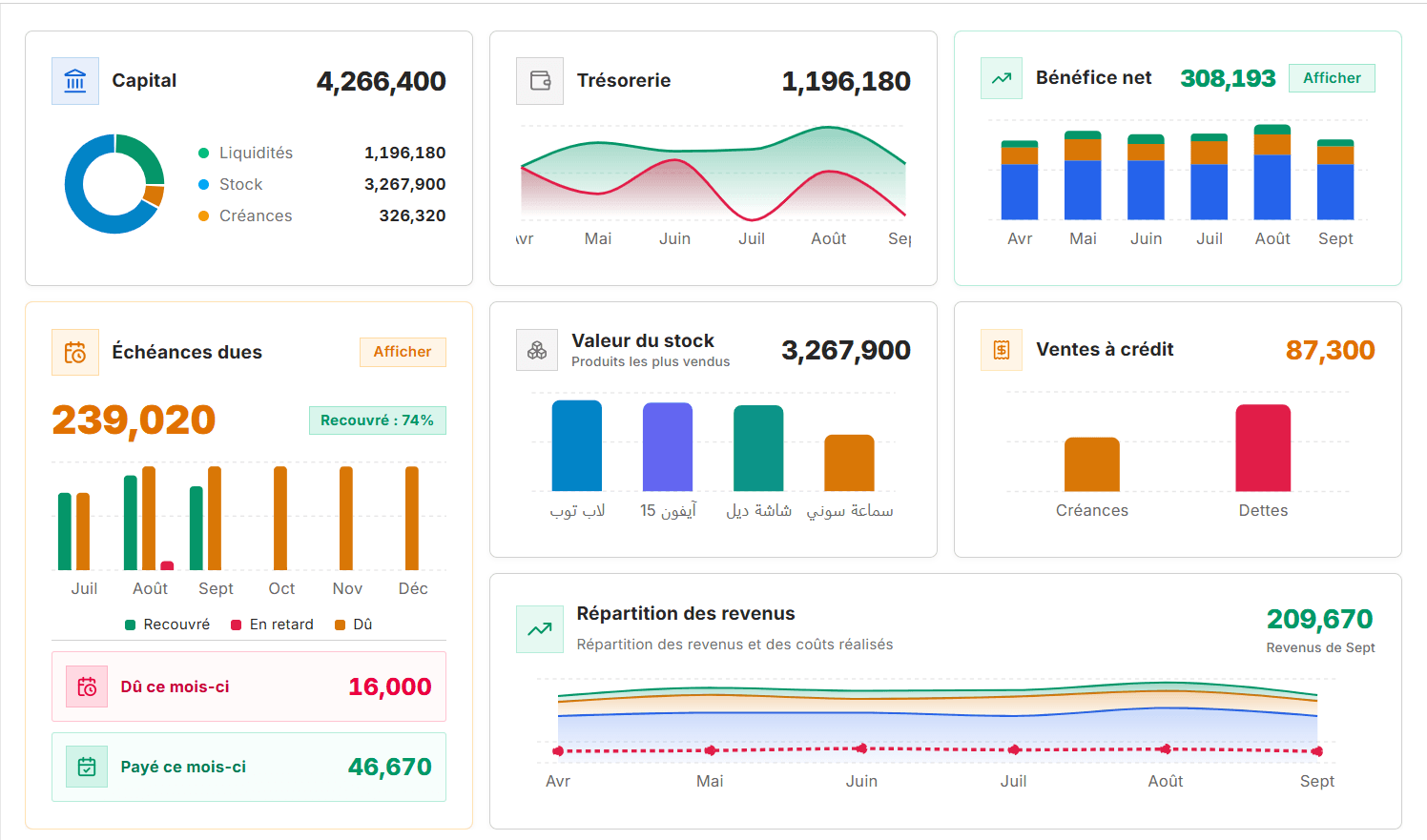Click the Mai marker on the red dashed line
The image size is (1427, 840).
coord(710,751)
